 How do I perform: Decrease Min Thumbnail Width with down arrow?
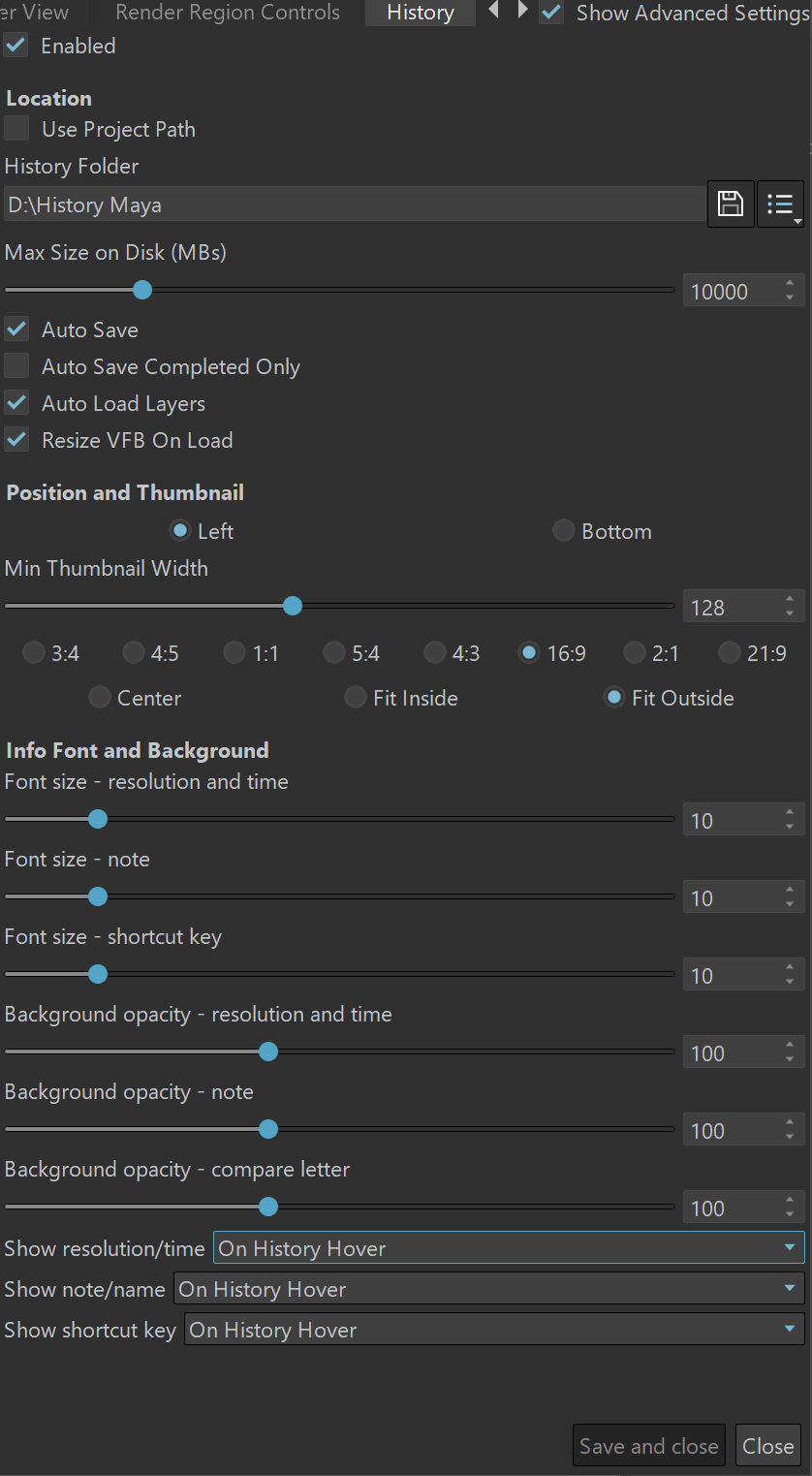tap(790, 614)
